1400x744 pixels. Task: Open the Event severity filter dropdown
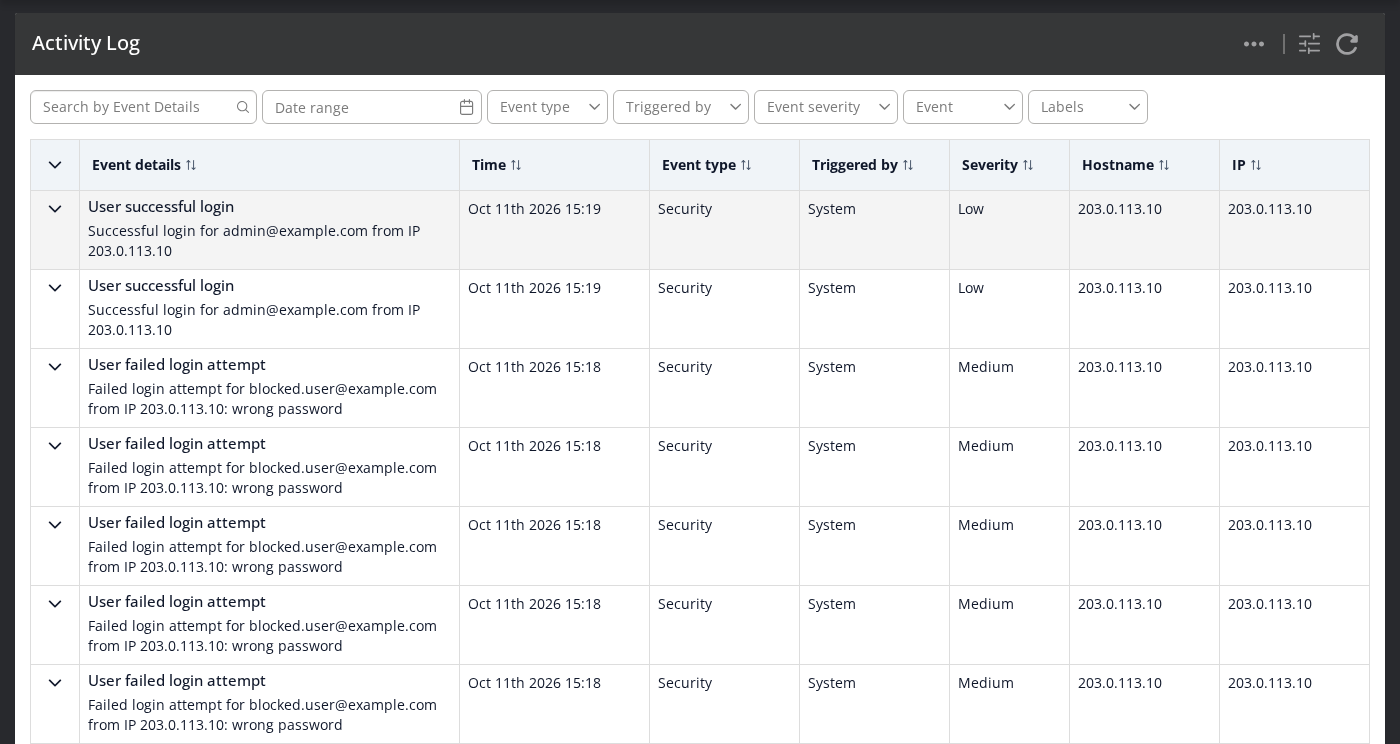point(826,107)
